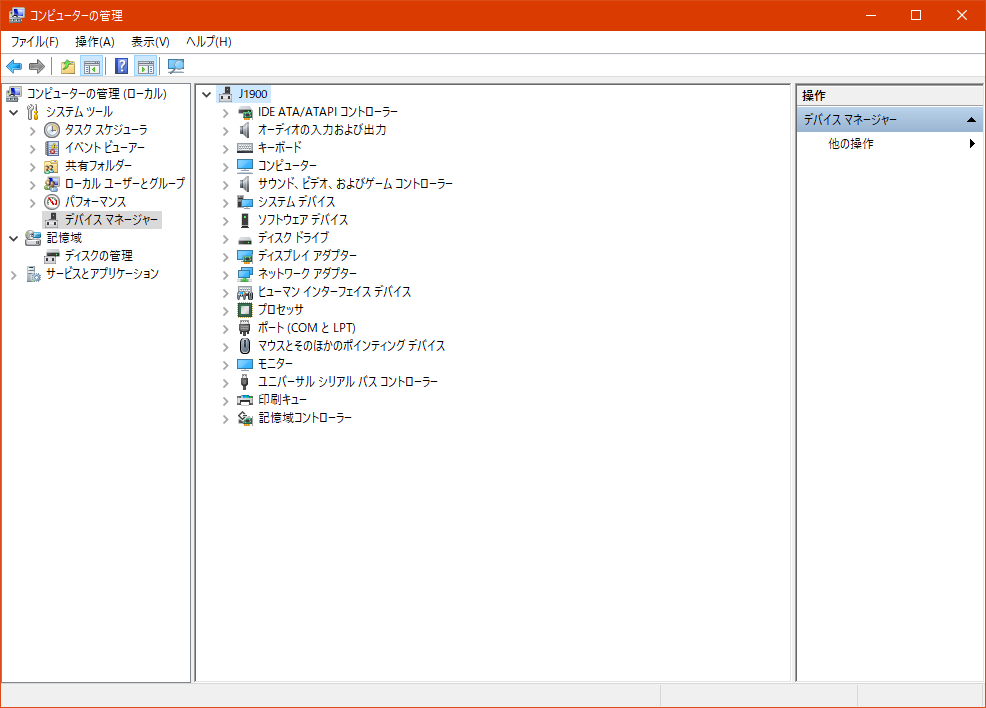This screenshot has width=986, height=708.
Task: Toggle the Show/Hide Action Pane toolbar button
Action: [146, 67]
